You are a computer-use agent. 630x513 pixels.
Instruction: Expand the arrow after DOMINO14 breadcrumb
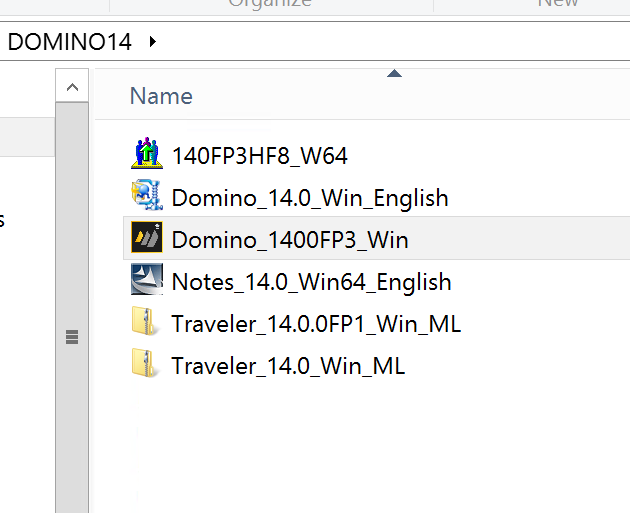[153, 41]
